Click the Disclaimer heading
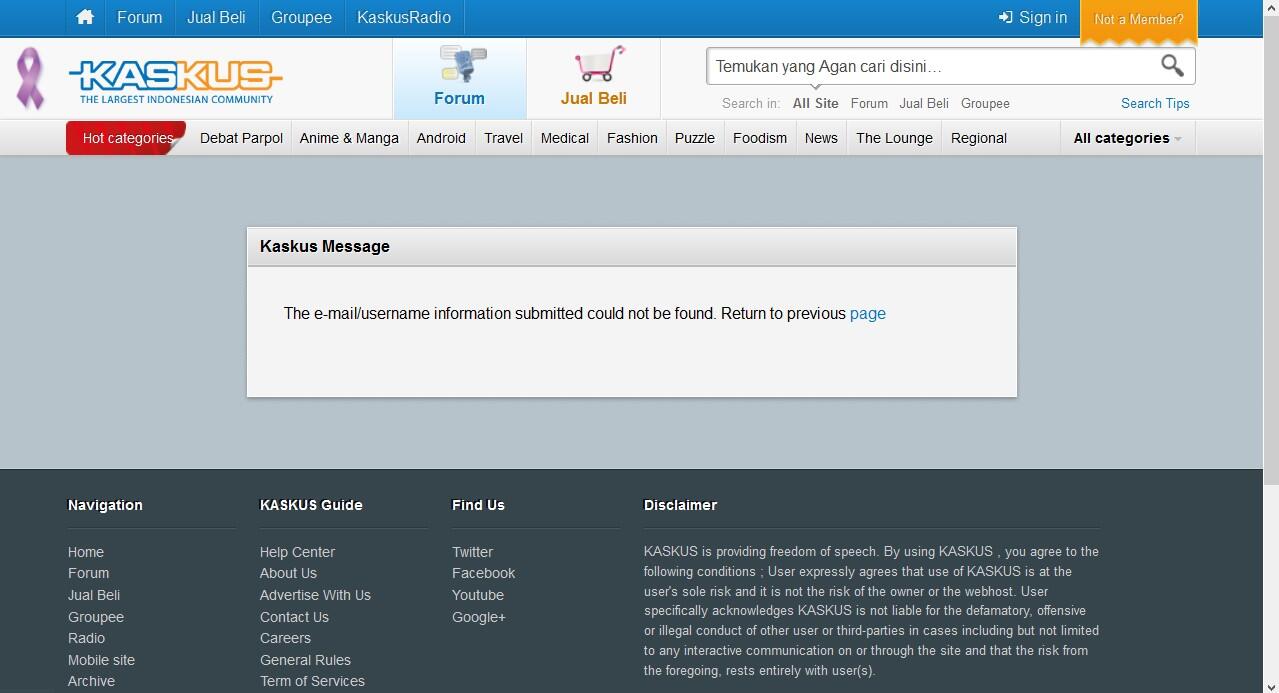This screenshot has width=1279, height=693. coord(680,505)
